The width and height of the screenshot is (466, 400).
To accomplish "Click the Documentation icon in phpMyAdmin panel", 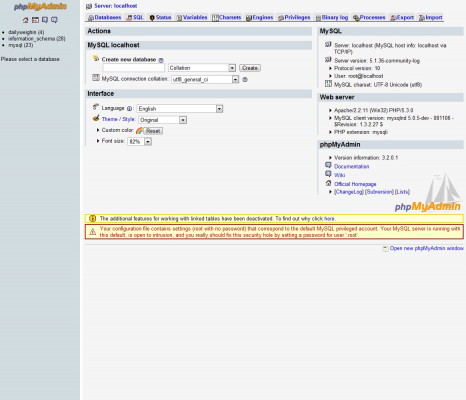I will [328, 165].
